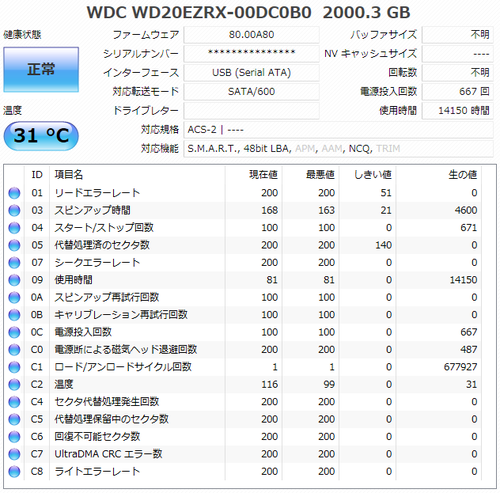Click the drive title WDC WD20EZRX-00DC0B0
Screen dimensions: 500x493
coord(199,13)
